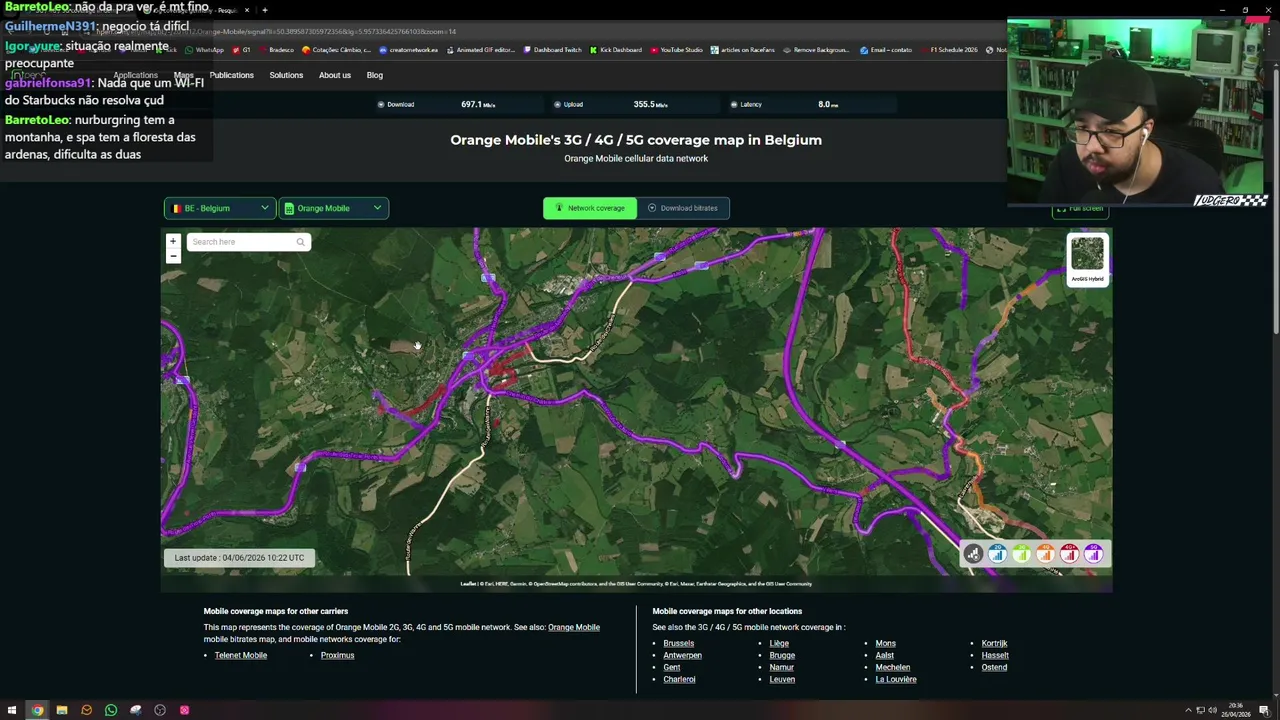
Task: Open the Liège coverage link
Action: [779, 643]
